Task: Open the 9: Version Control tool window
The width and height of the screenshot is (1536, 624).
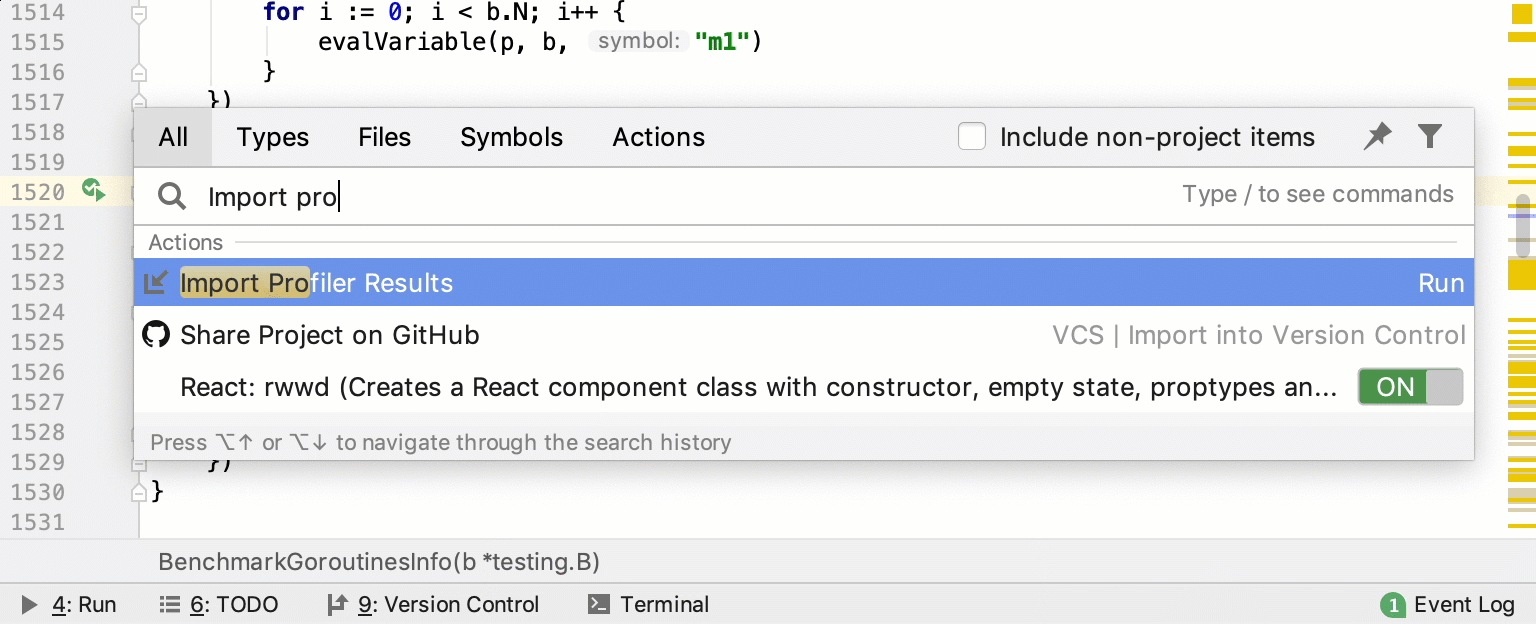Action: point(433,604)
